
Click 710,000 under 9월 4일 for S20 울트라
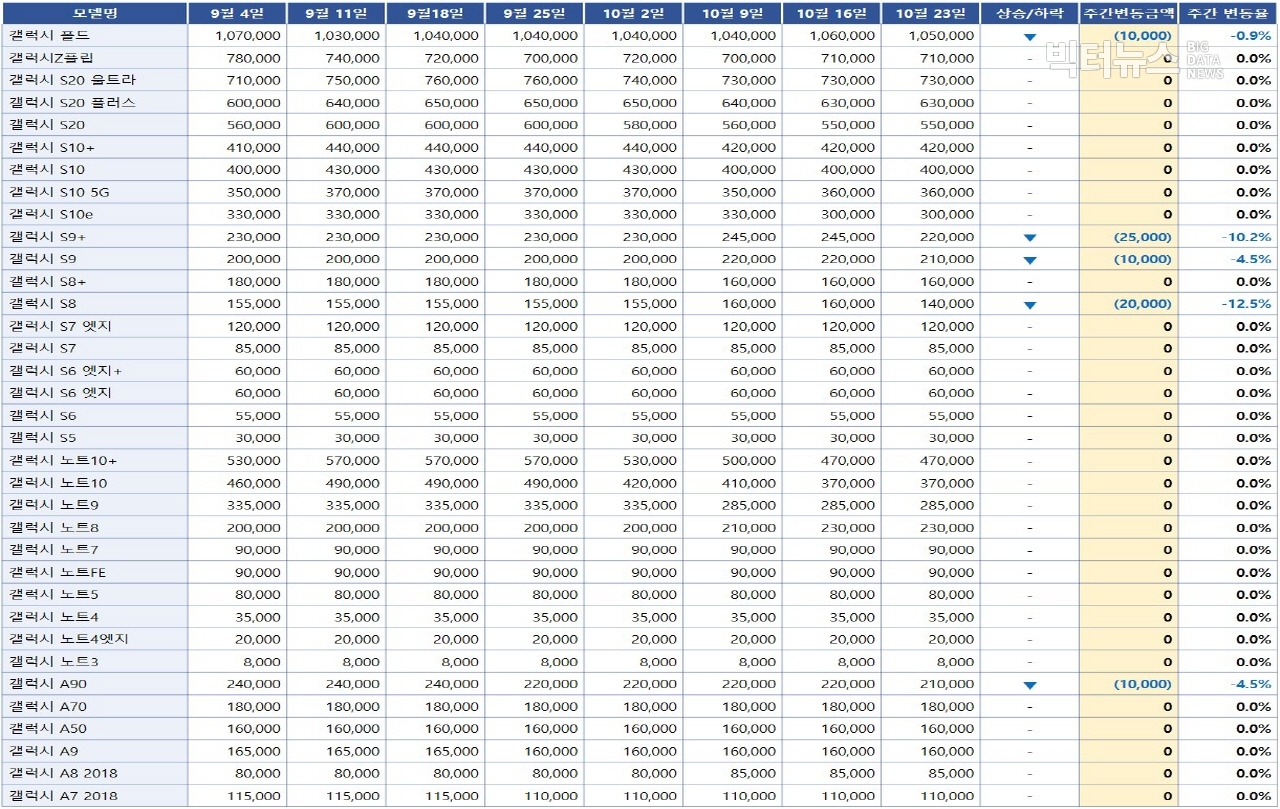click(x=254, y=81)
